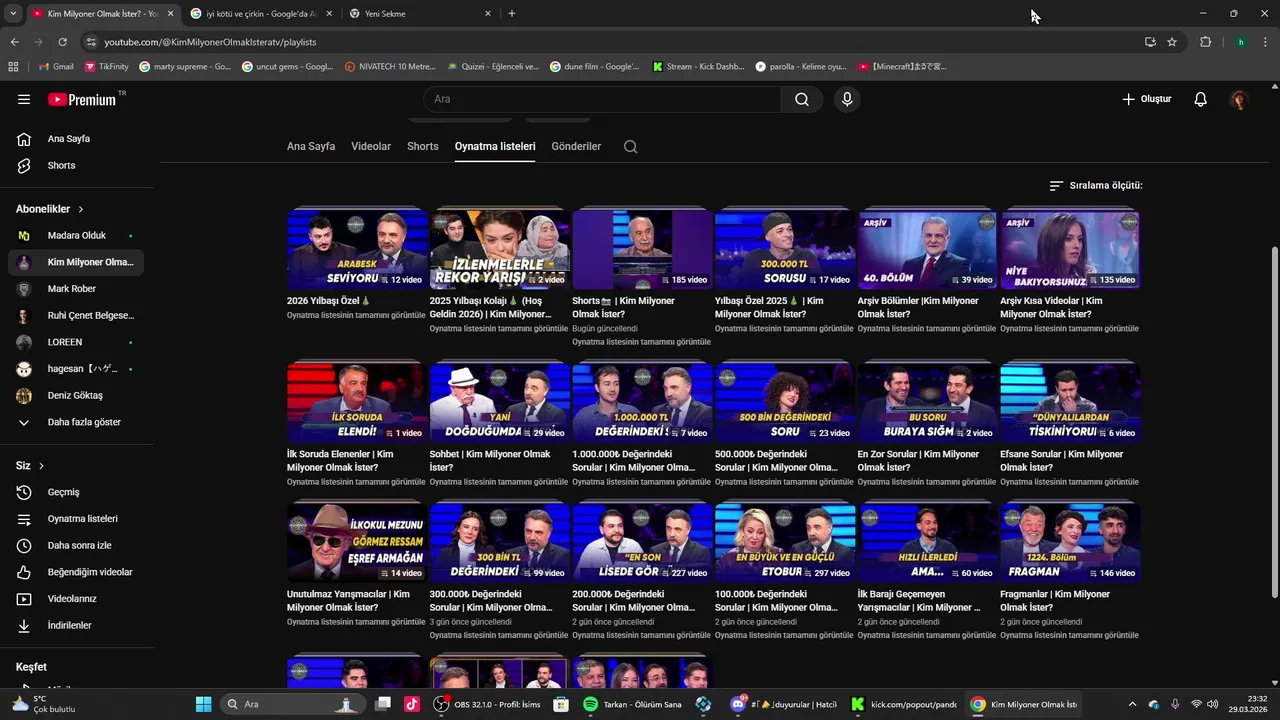Switch to the Gönderiler tab
The image size is (1280, 720).
tap(576, 146)
